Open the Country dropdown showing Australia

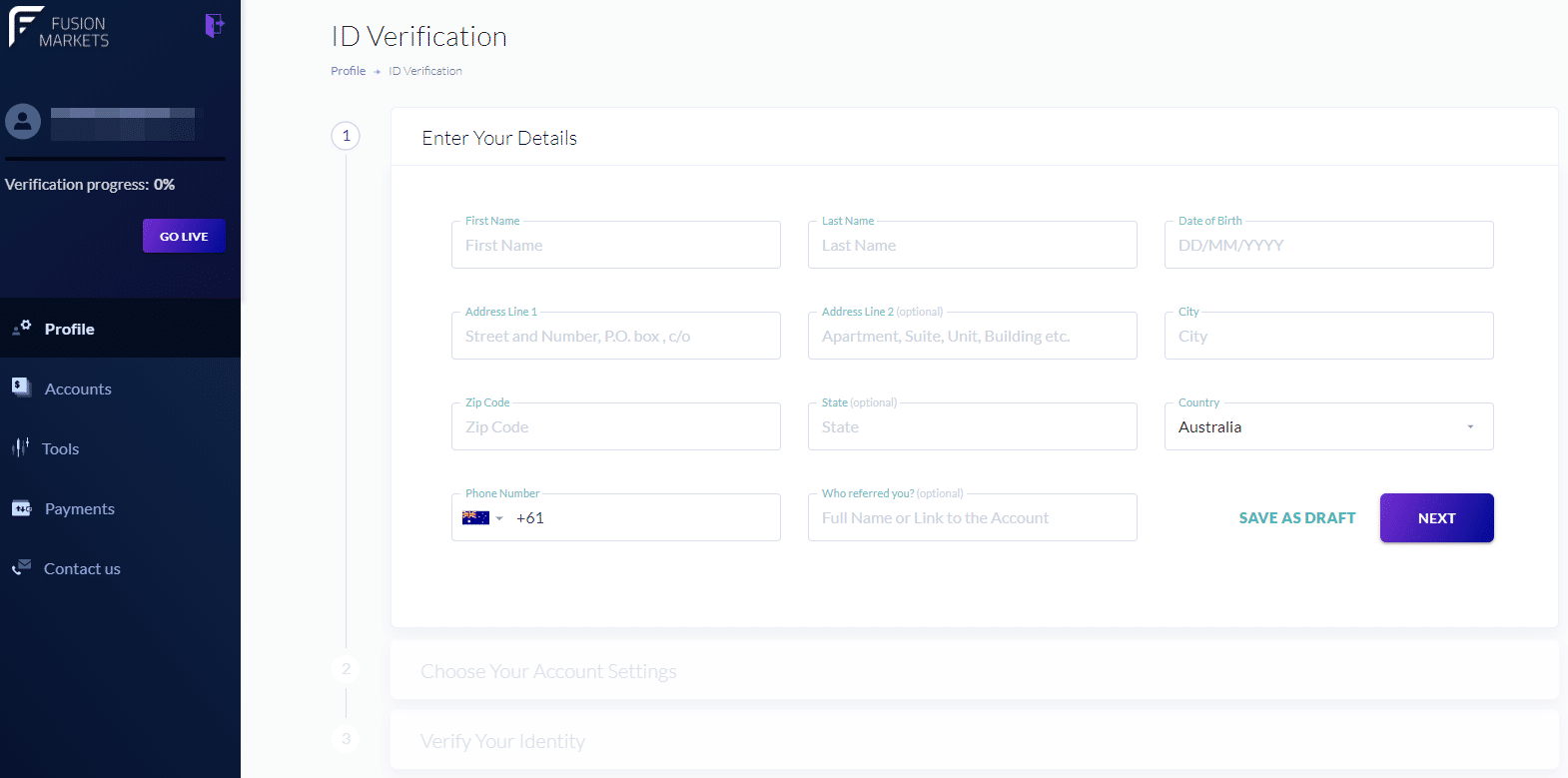(1328, 426)
